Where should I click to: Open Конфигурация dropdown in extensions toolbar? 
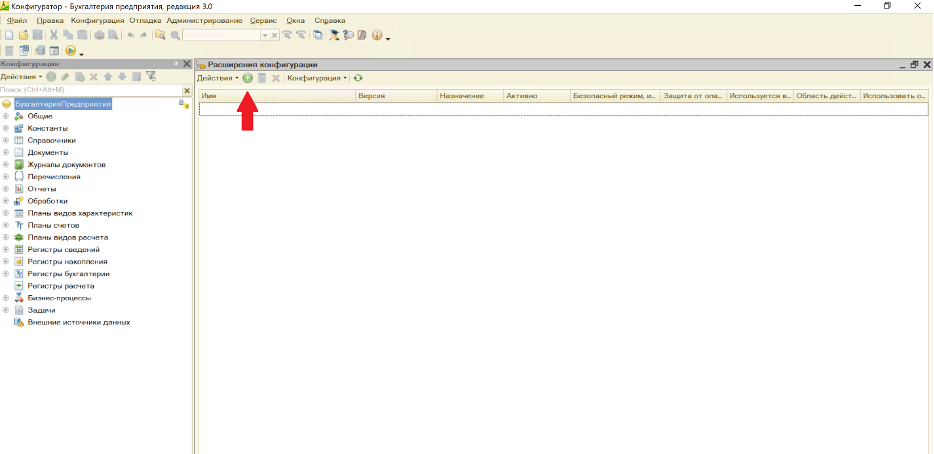pos(317,78)
